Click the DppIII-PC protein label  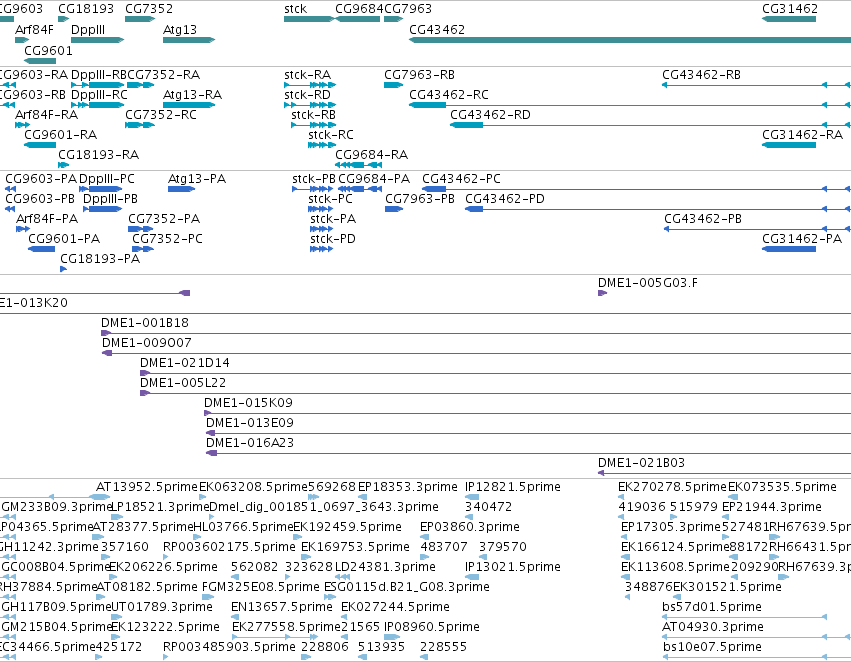tap(106, 179)
